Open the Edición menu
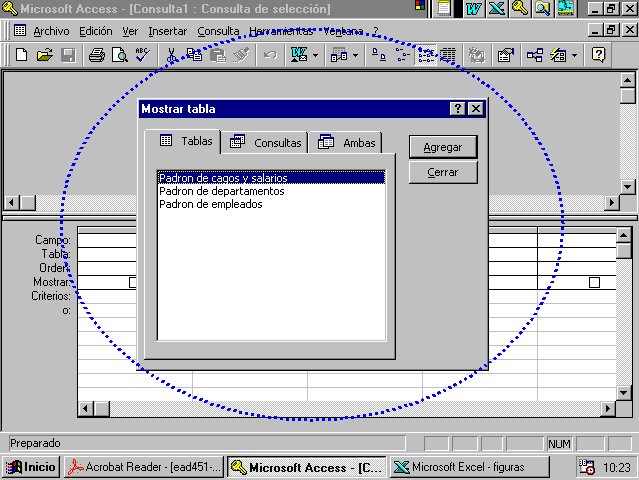Screen dimensions: 639x480 coord(96,31)
